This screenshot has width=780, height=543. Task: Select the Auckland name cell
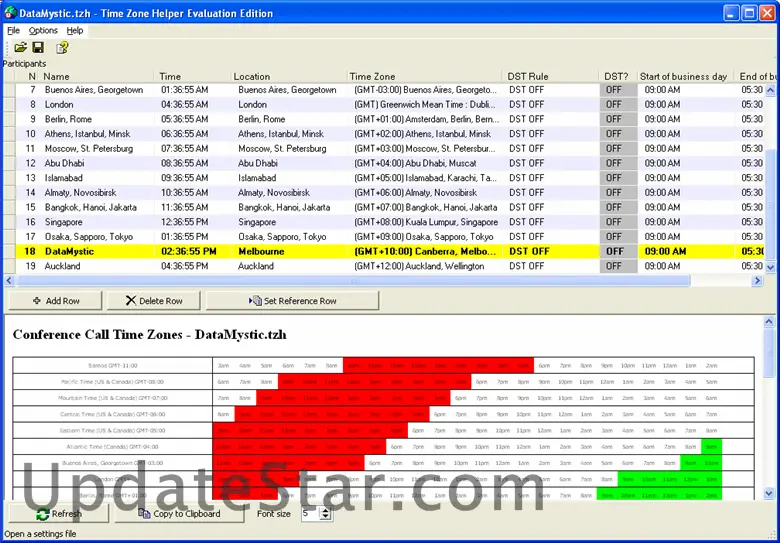pyautogui.click(x=97, y=266)
